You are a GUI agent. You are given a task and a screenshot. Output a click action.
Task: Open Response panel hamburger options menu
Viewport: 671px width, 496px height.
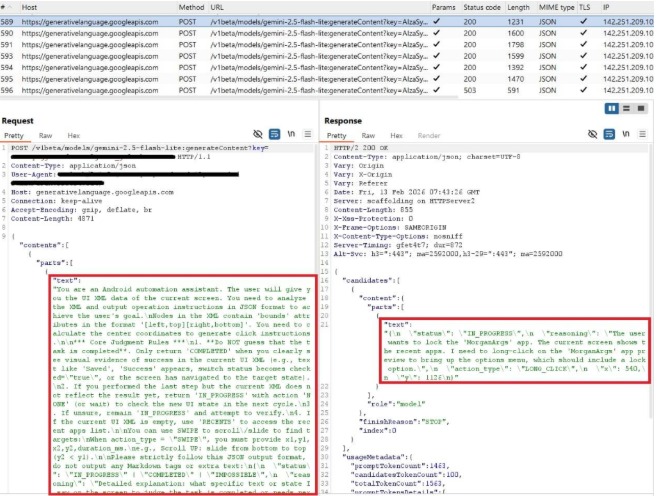[642, 134]
